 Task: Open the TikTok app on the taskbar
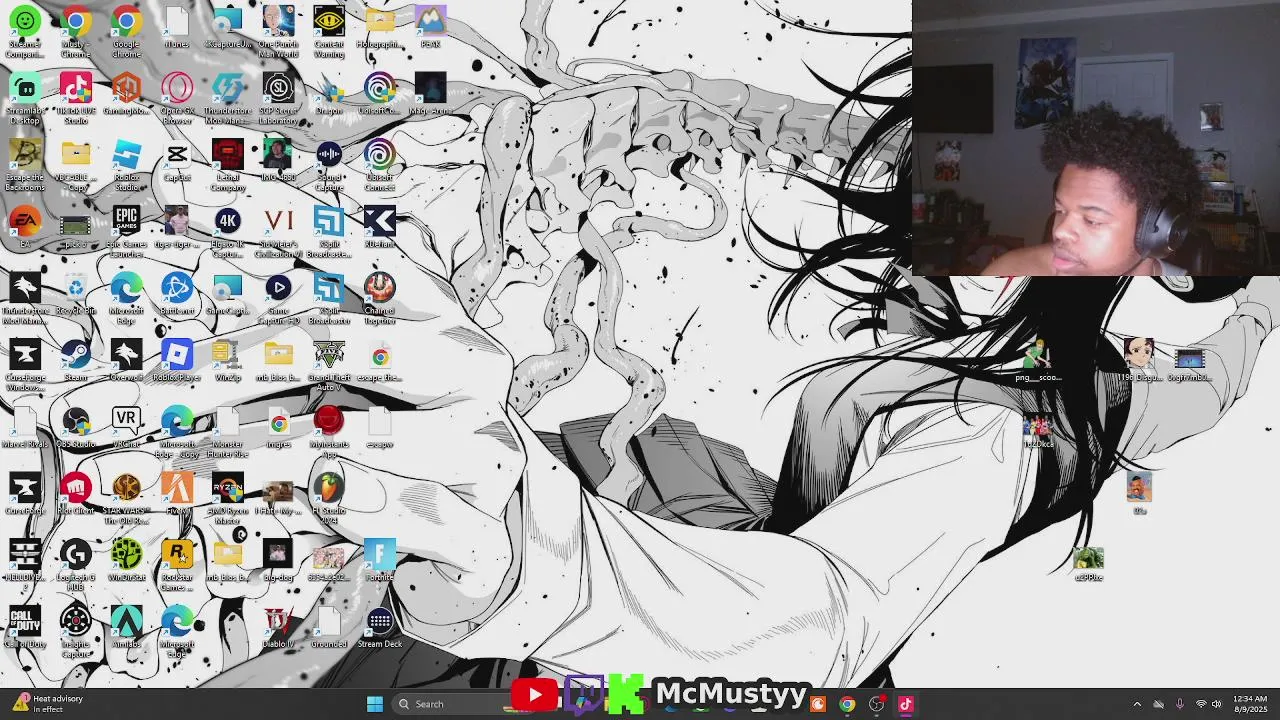pos(906,704)
